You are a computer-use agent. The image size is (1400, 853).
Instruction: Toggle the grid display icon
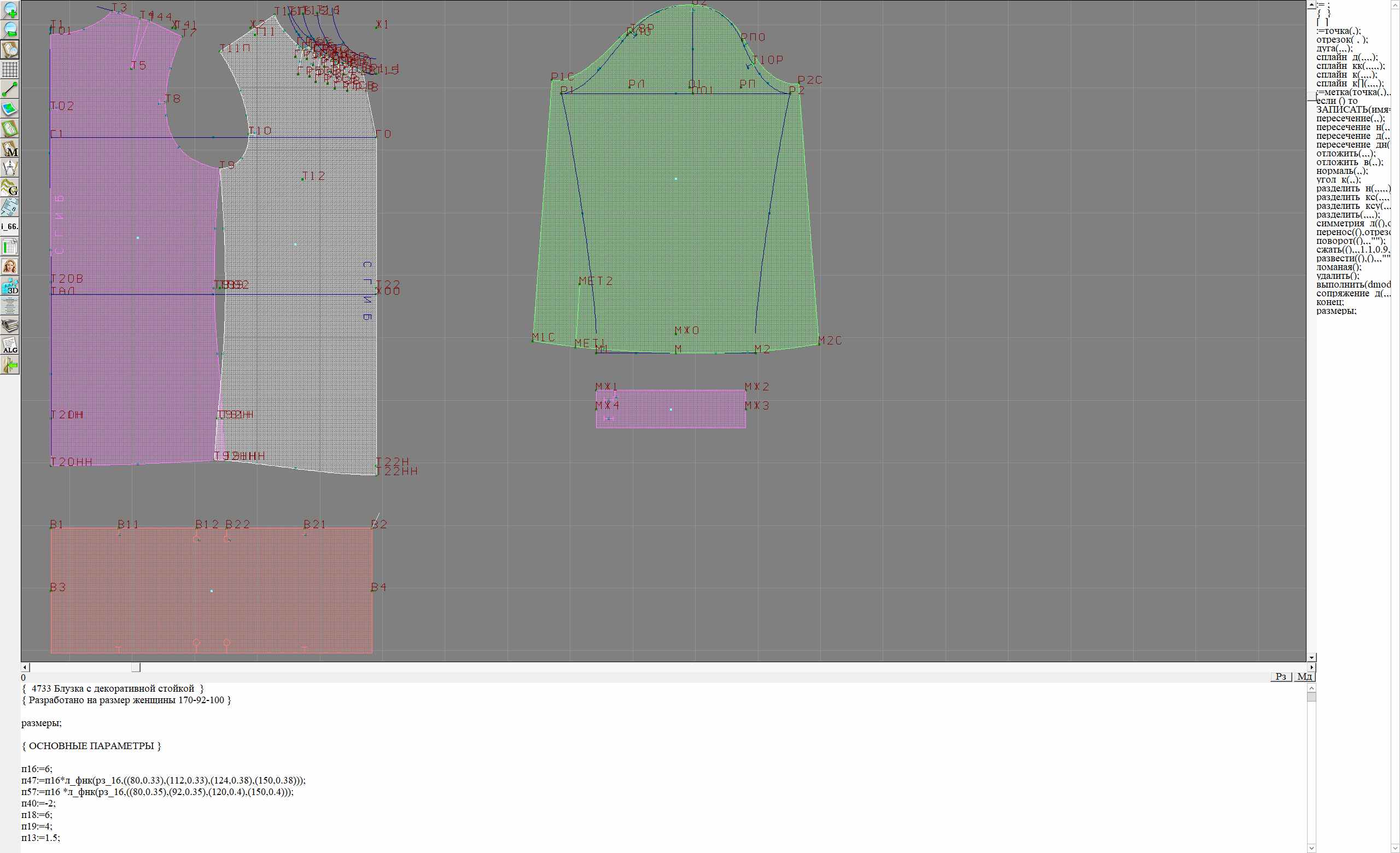pyautogui.click(x=10, y=69)
